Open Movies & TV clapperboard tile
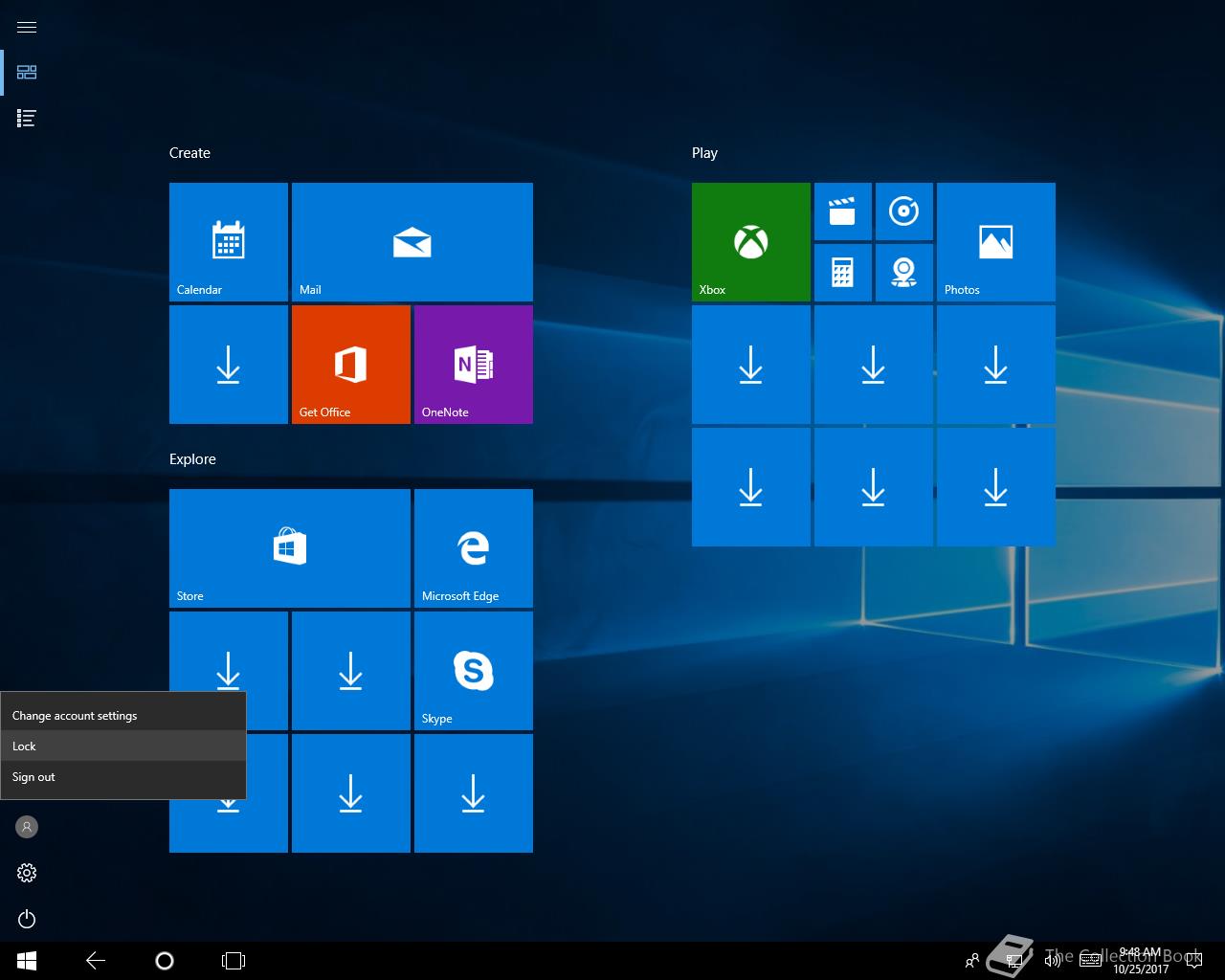 [x=843, y=212]
